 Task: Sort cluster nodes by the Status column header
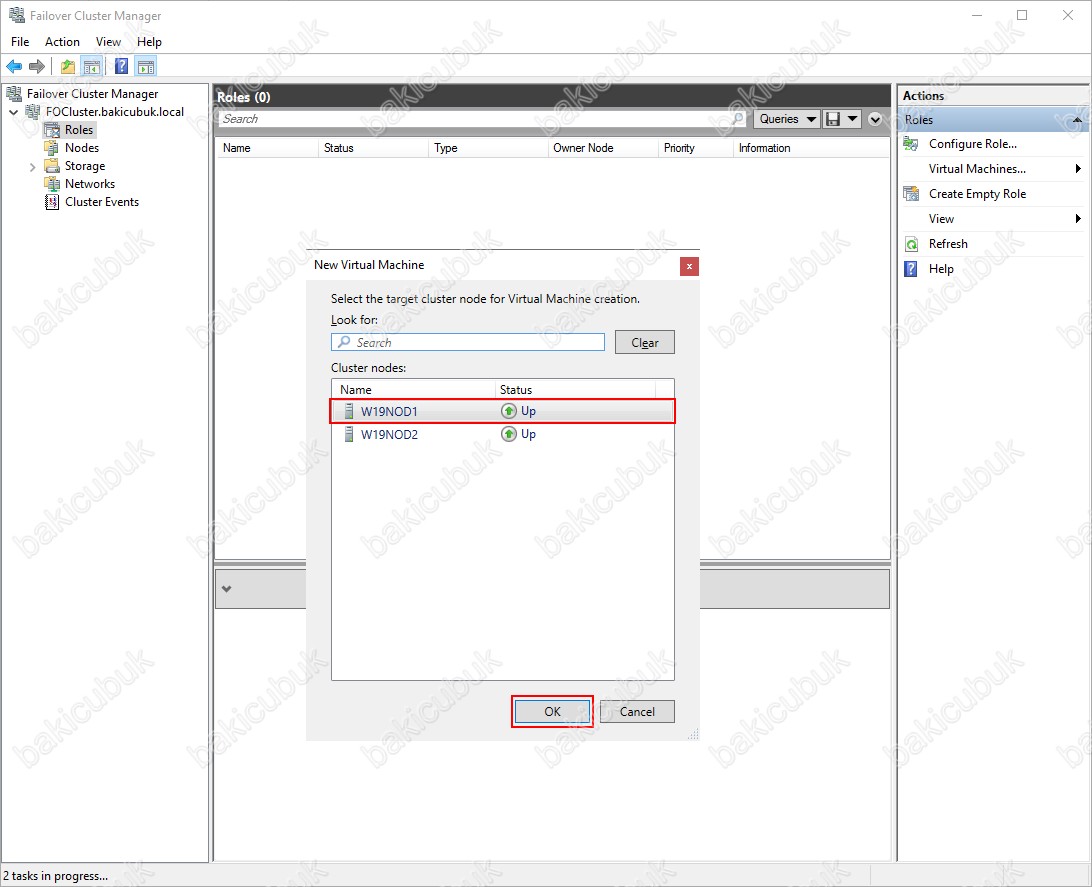[x=575, y=390]
